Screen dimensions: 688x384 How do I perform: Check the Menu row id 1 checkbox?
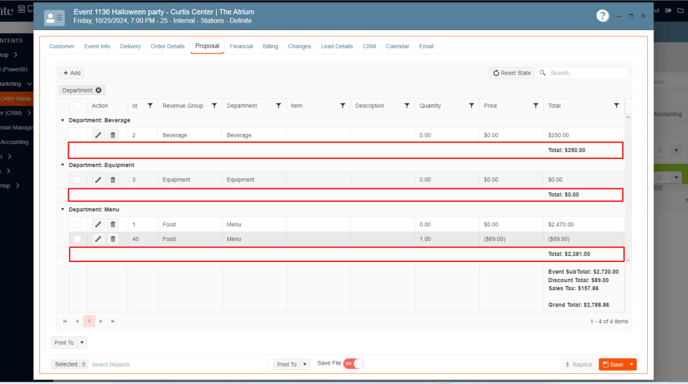(x=77, y=224)
